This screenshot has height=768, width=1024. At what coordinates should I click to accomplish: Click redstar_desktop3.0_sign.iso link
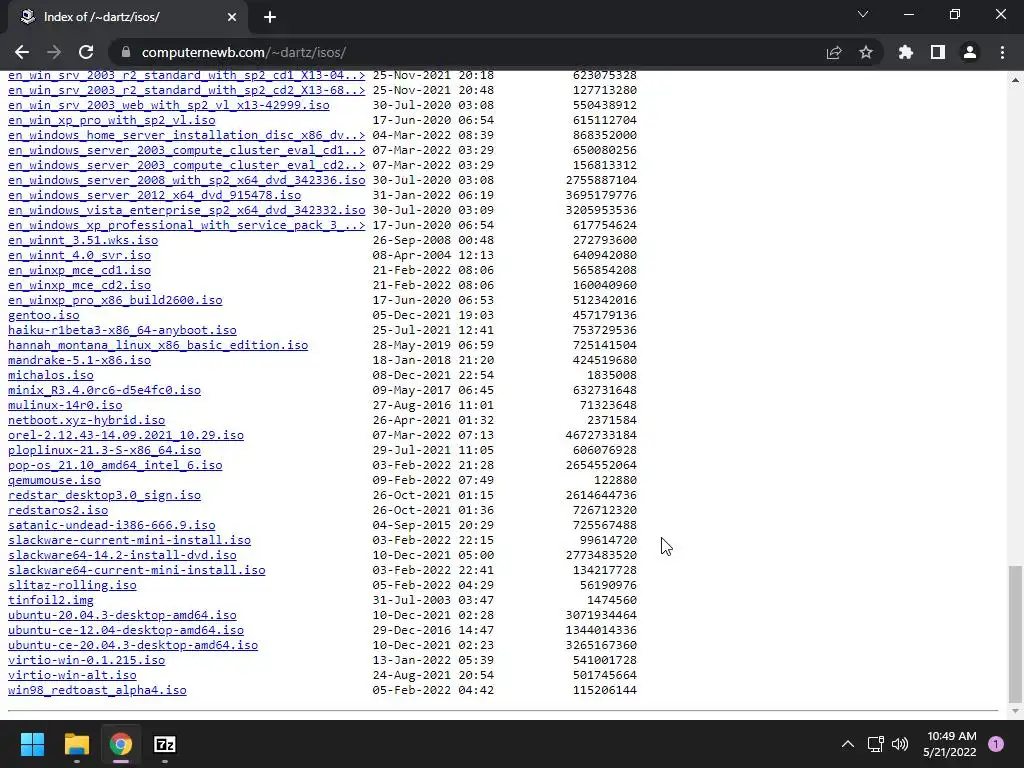[104, 496]
